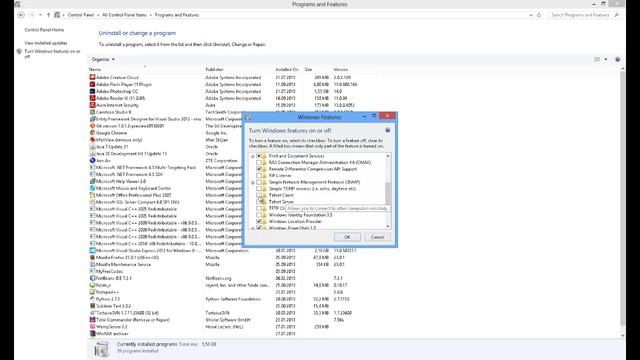The height and width of the screenshot is (360, 640).
Task: Click the Windows Features list scrollbar thumb
Action: 388,193
